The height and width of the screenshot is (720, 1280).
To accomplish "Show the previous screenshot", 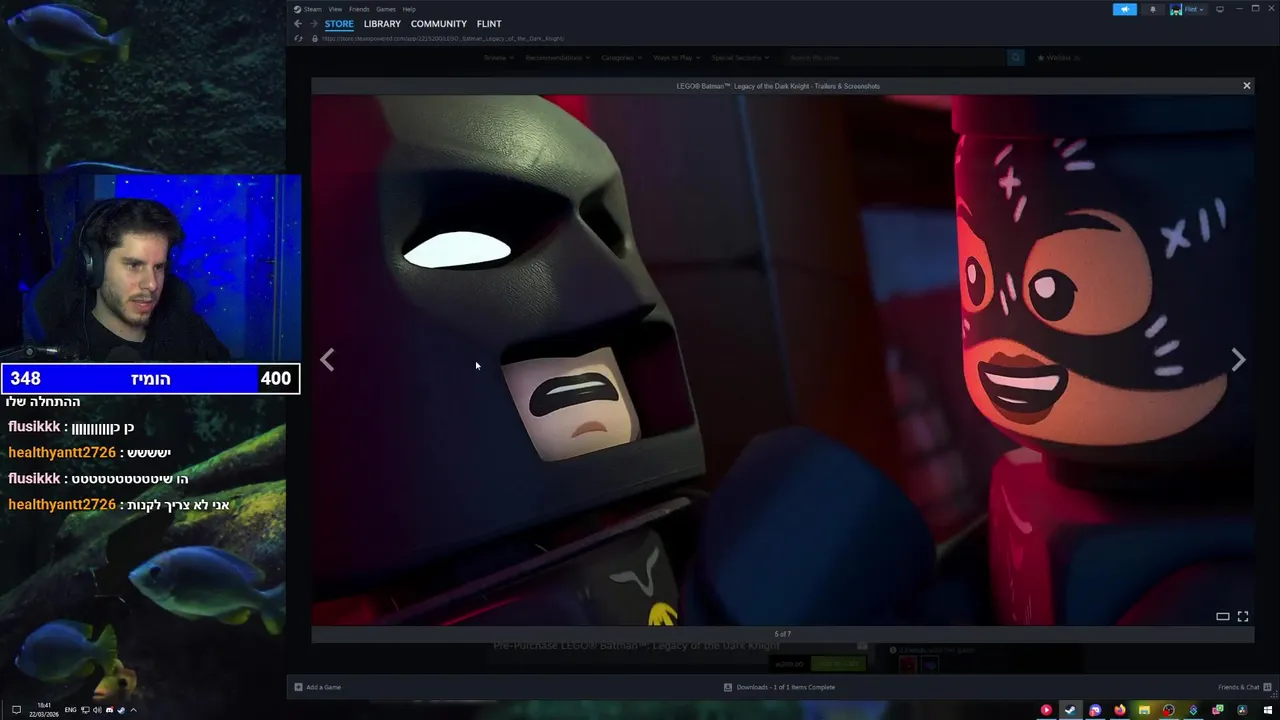I will [x=327, y=360].
